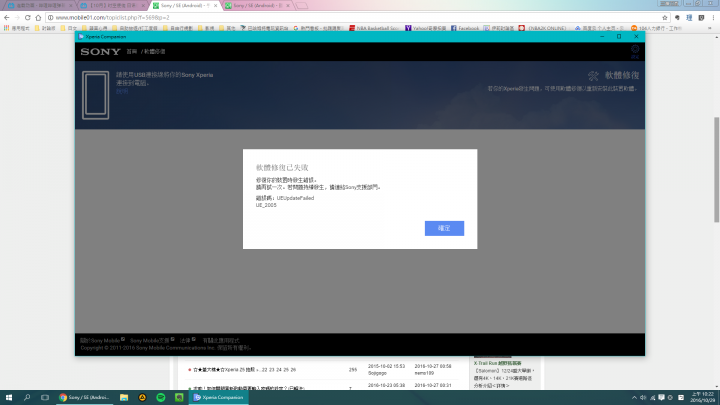This screenshot has width=720, height=405.
Task: Click the wrench icon beside 軟體修復 heading
Action: coord(593,75)
